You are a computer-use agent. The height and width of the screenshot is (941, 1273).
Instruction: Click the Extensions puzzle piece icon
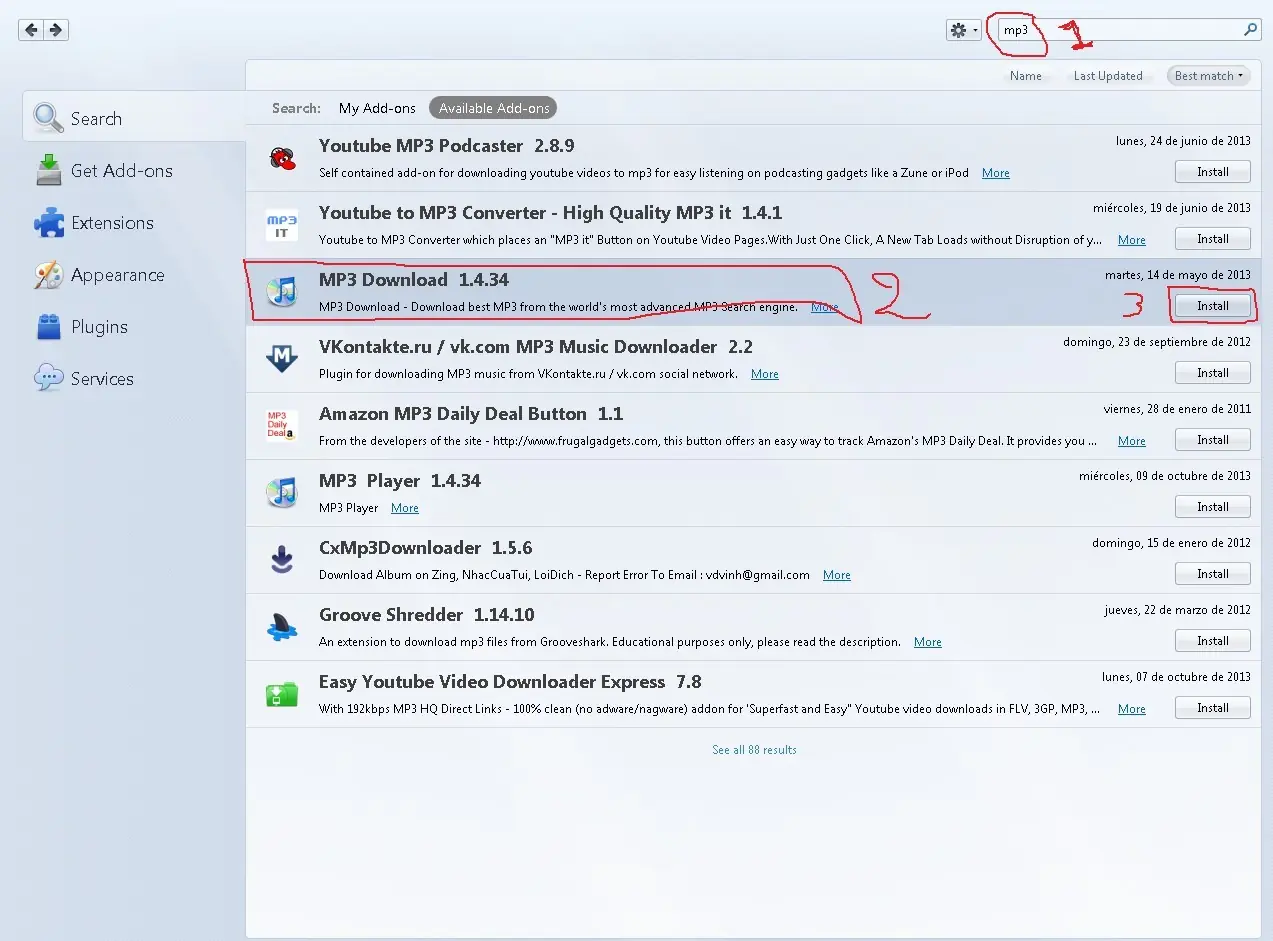(x=48, y=222)
